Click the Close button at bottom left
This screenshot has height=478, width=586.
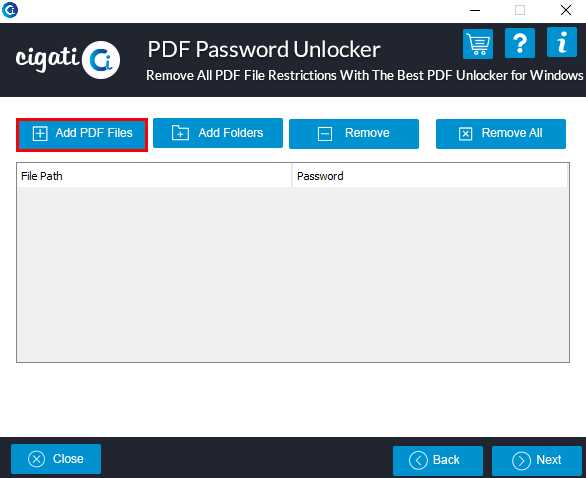(56, 459)
